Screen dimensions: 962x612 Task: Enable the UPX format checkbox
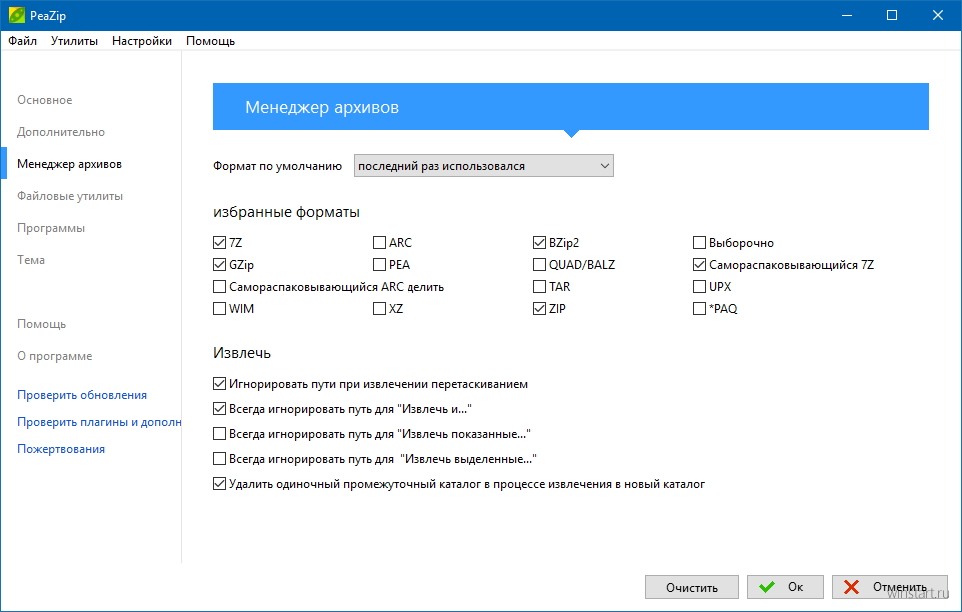(x=699, y=287)
